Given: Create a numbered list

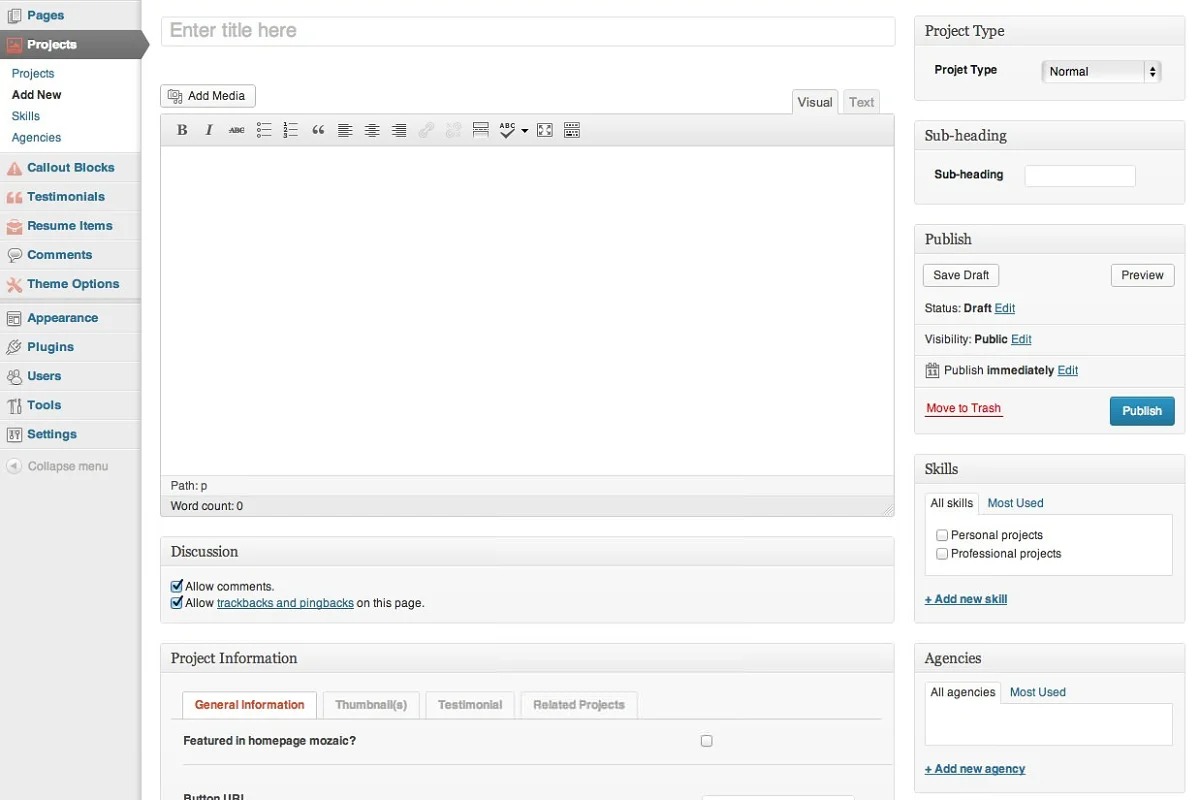Looking at the screenshot, I should pyautogui.click(x=291, y=130).
